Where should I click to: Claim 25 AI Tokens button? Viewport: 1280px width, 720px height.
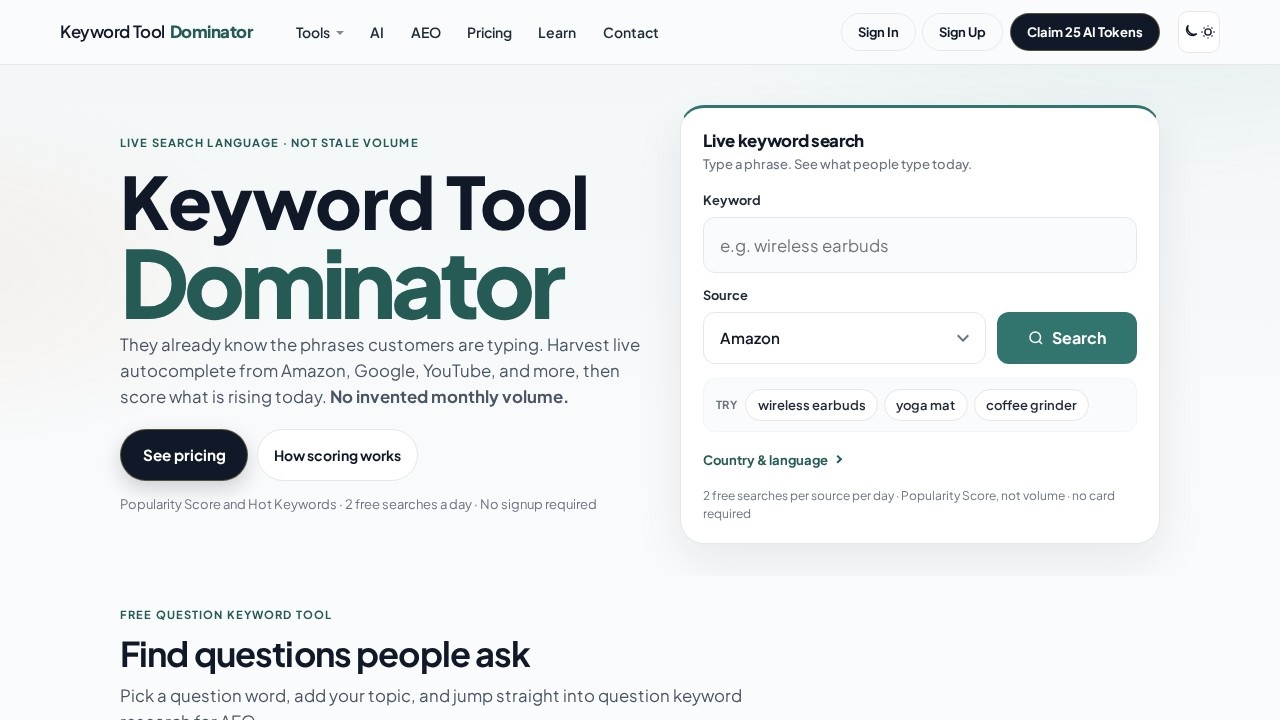1085,32
